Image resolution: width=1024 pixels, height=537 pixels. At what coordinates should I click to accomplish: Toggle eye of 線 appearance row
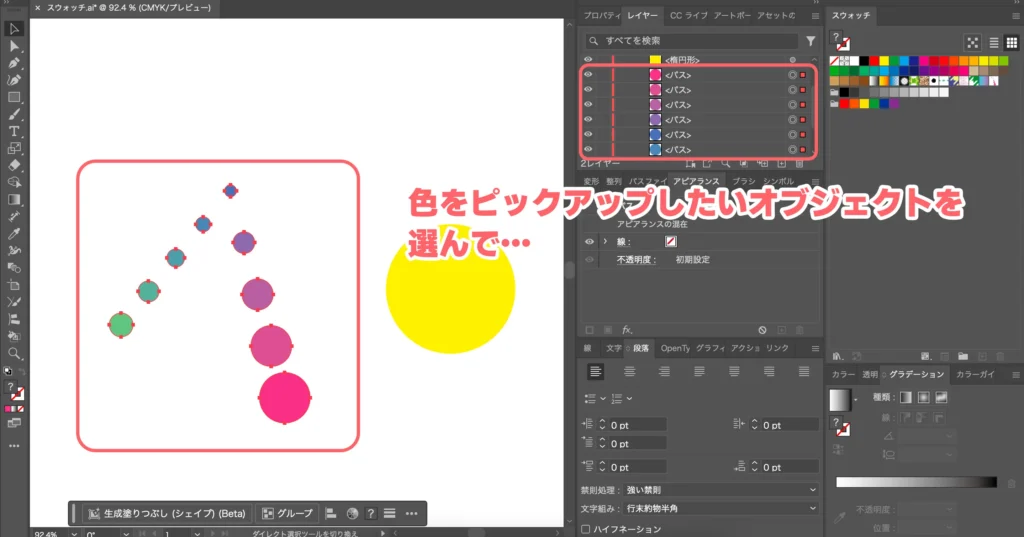(589, 242)
